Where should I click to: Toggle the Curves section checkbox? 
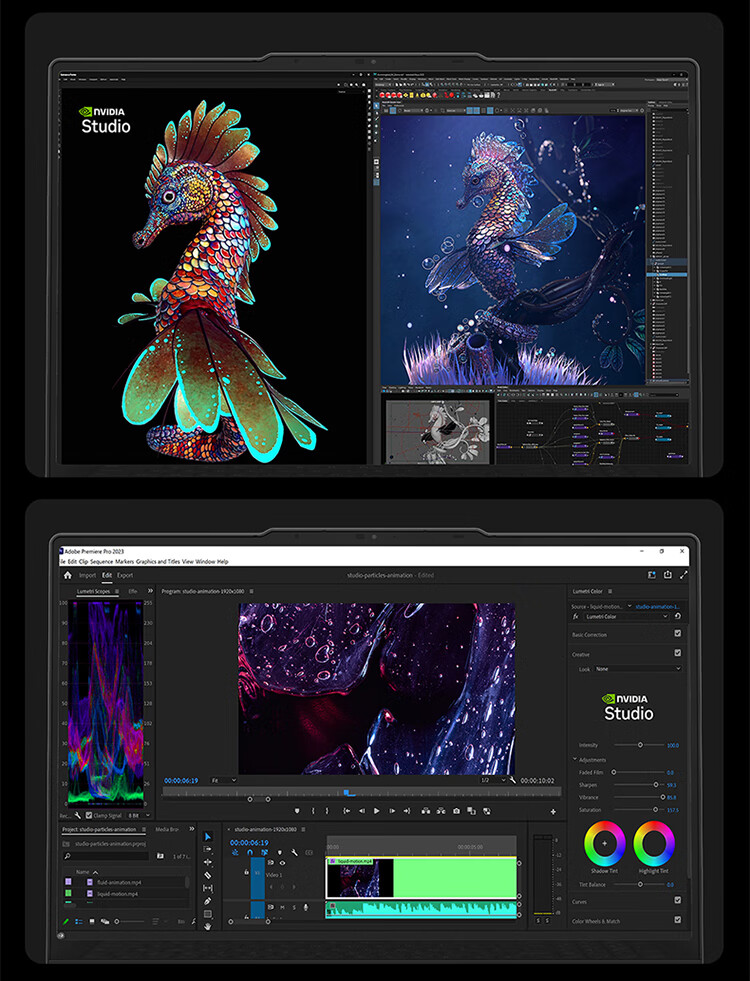677,900
